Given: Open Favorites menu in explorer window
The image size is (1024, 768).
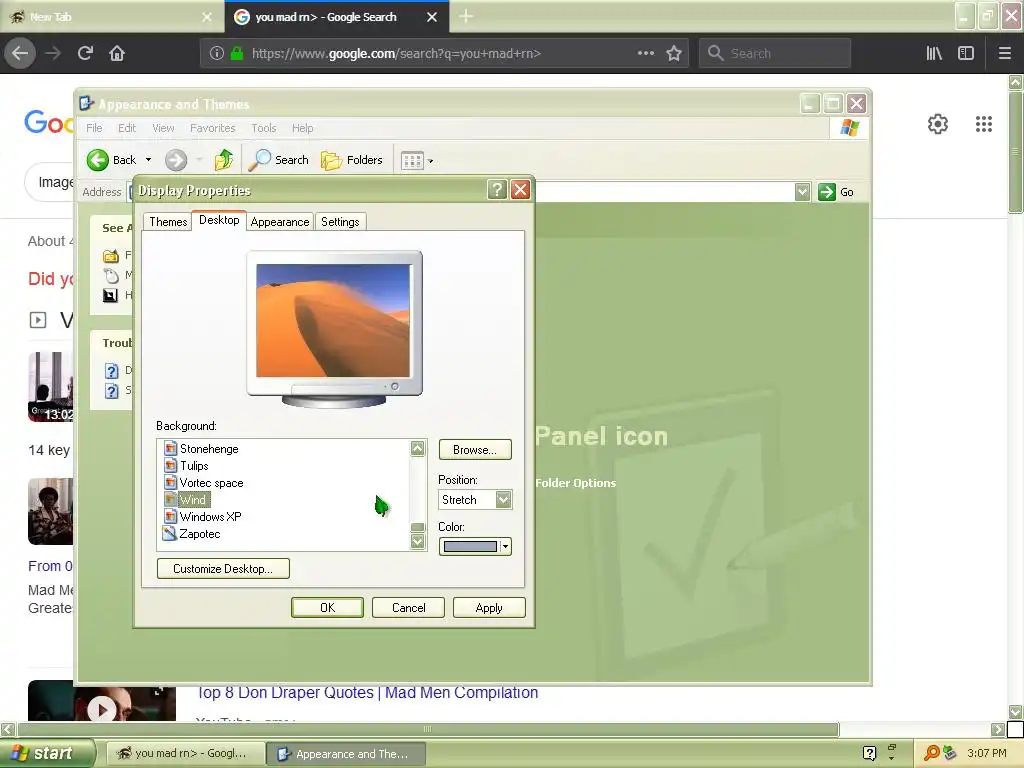Looking at the screenshot, I should 212,128.
